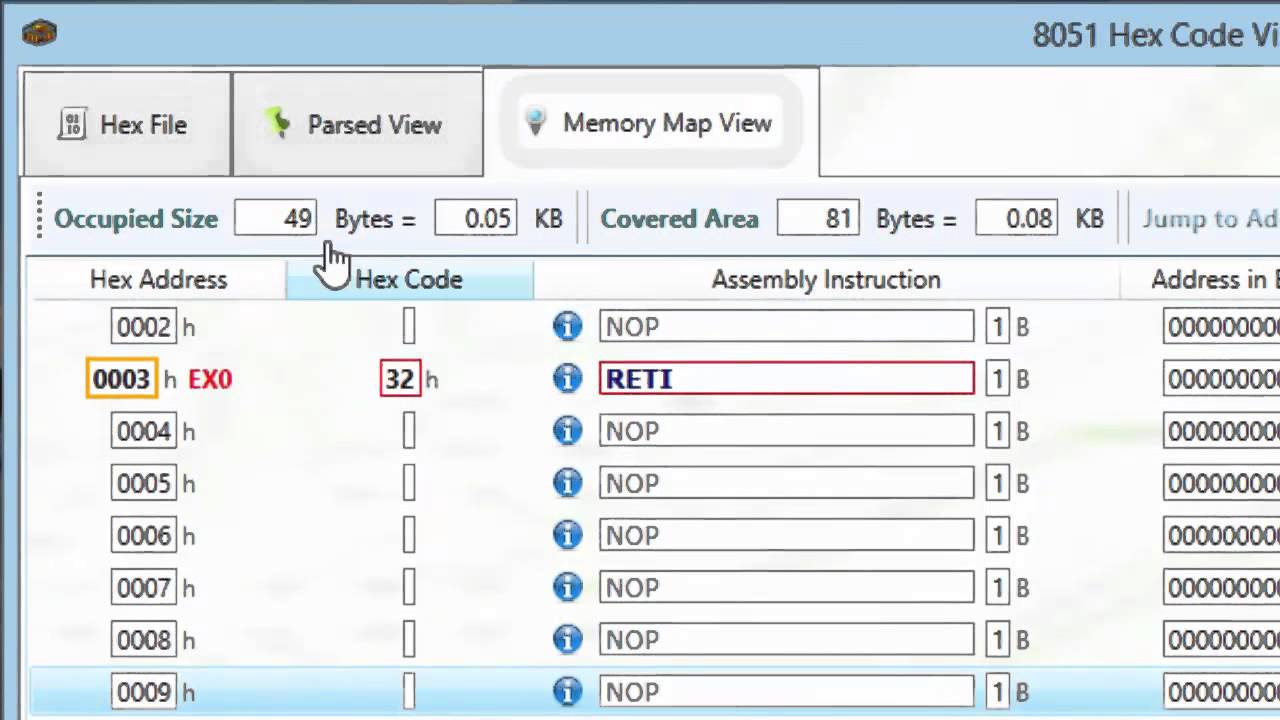Switch to the Hex File tab
1280x720 pixels.
click(x=126, y=125)
